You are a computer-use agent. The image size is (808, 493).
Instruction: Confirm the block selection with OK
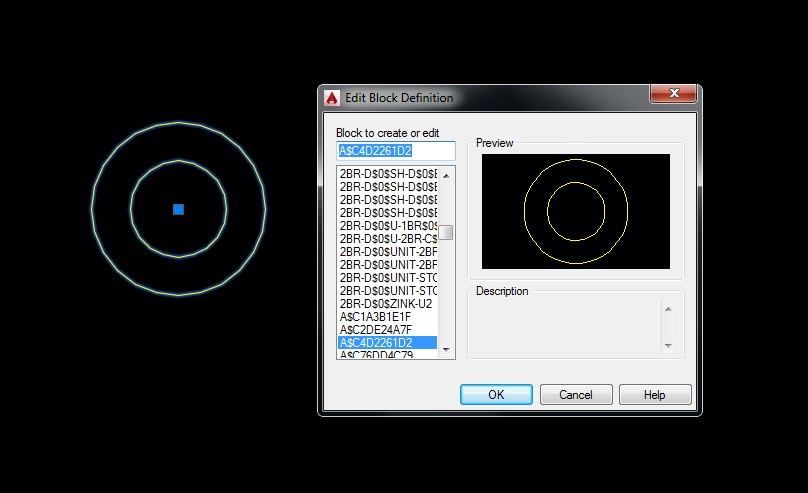point(496,395)
